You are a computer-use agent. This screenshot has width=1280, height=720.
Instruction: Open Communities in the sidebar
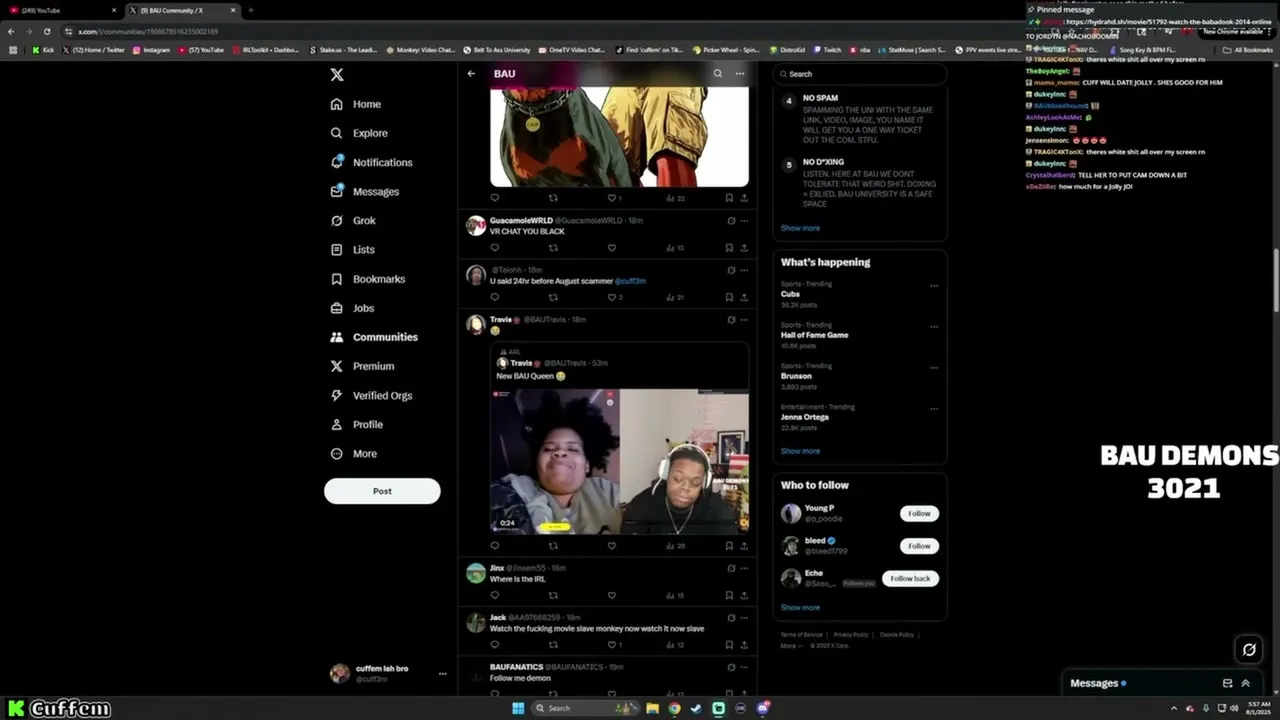[x=374, y=337]
